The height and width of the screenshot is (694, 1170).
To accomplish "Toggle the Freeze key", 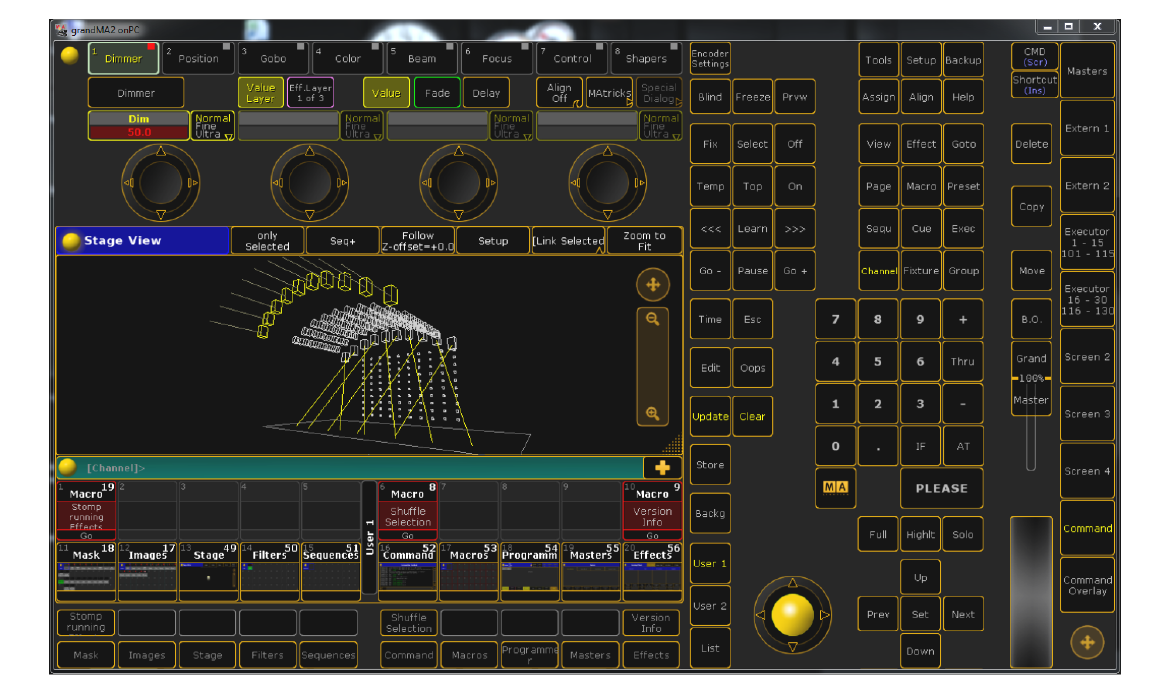I will click(752, 97).
